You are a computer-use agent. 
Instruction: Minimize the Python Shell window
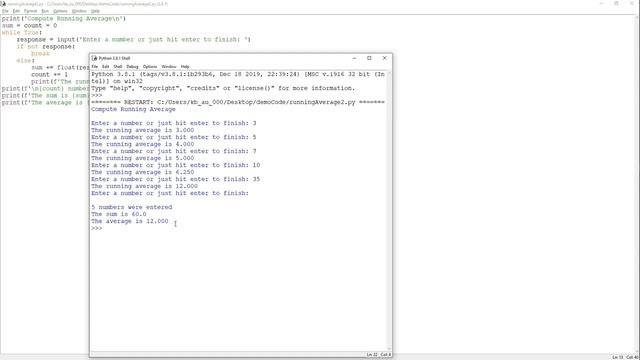[354, 58]
